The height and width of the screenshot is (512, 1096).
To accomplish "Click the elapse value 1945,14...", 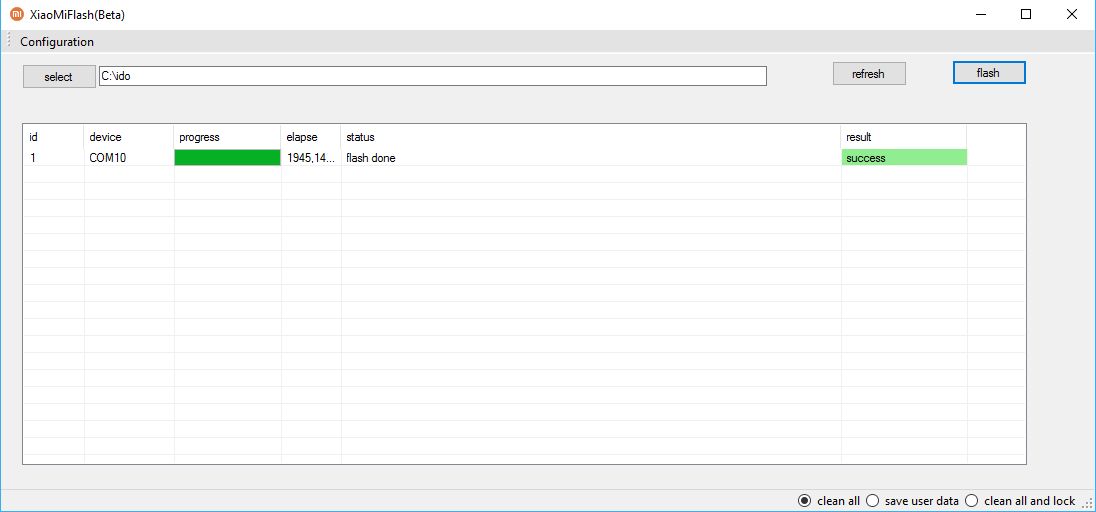I will click(x=311, y=158).
